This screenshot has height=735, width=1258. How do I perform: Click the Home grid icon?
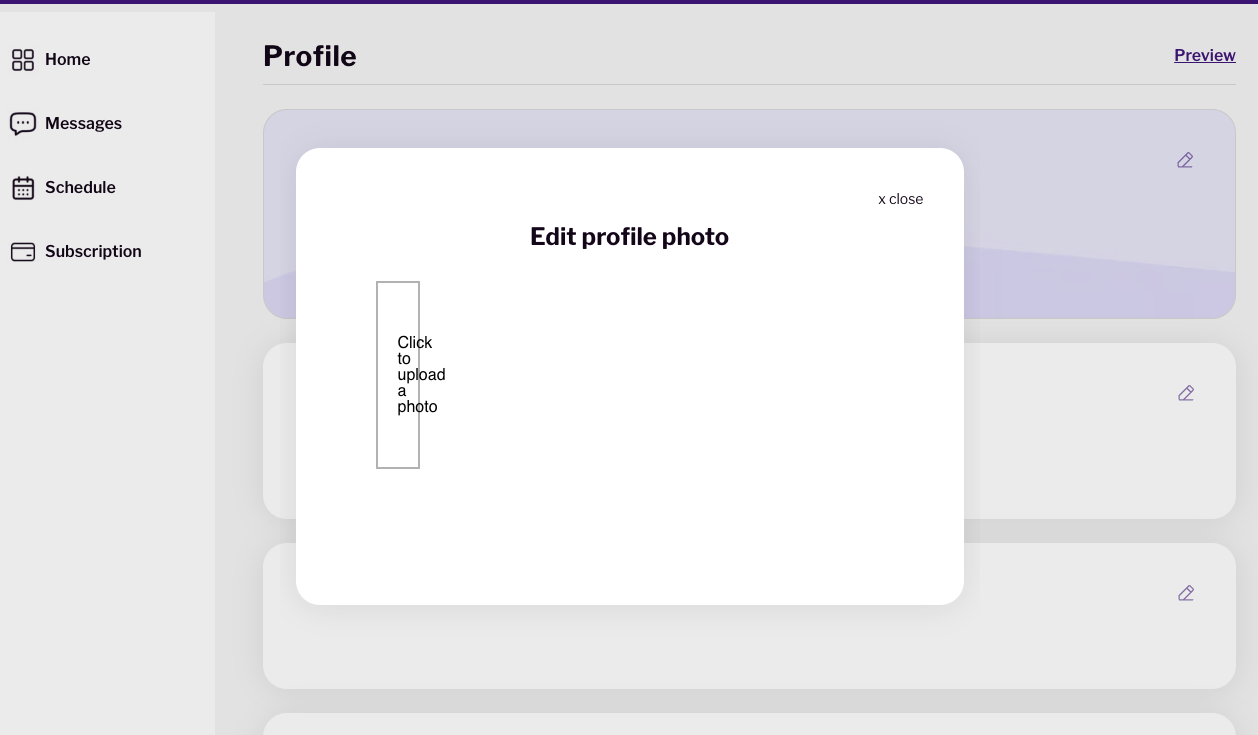pos(23,60)
